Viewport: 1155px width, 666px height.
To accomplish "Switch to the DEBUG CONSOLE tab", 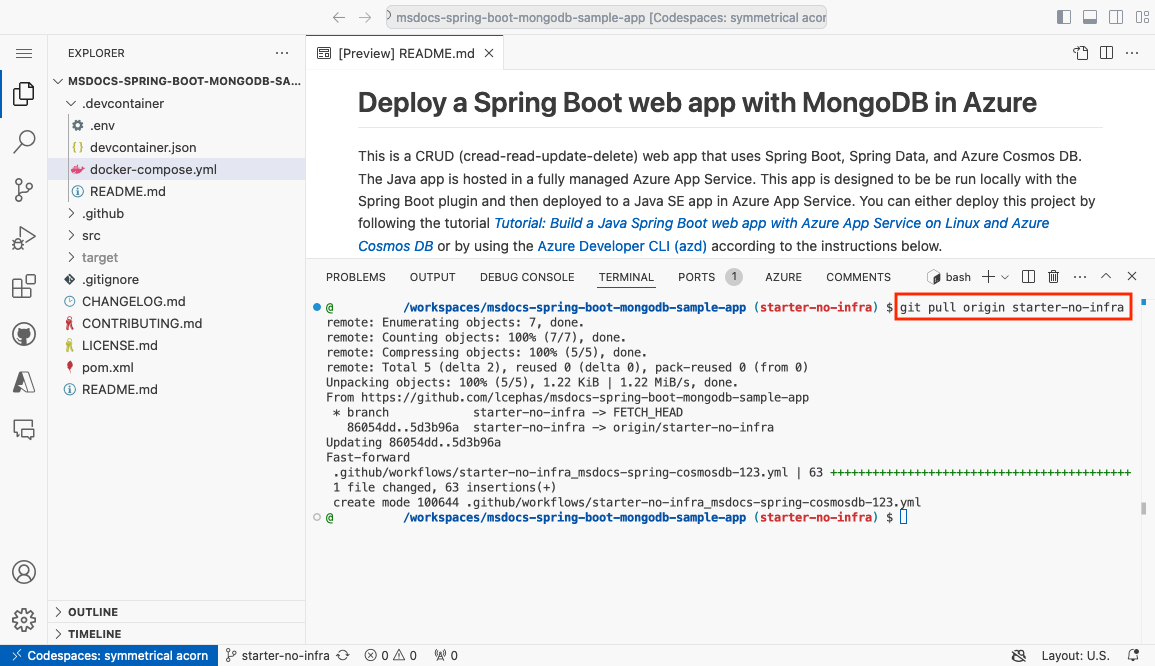I will point(527,277).
